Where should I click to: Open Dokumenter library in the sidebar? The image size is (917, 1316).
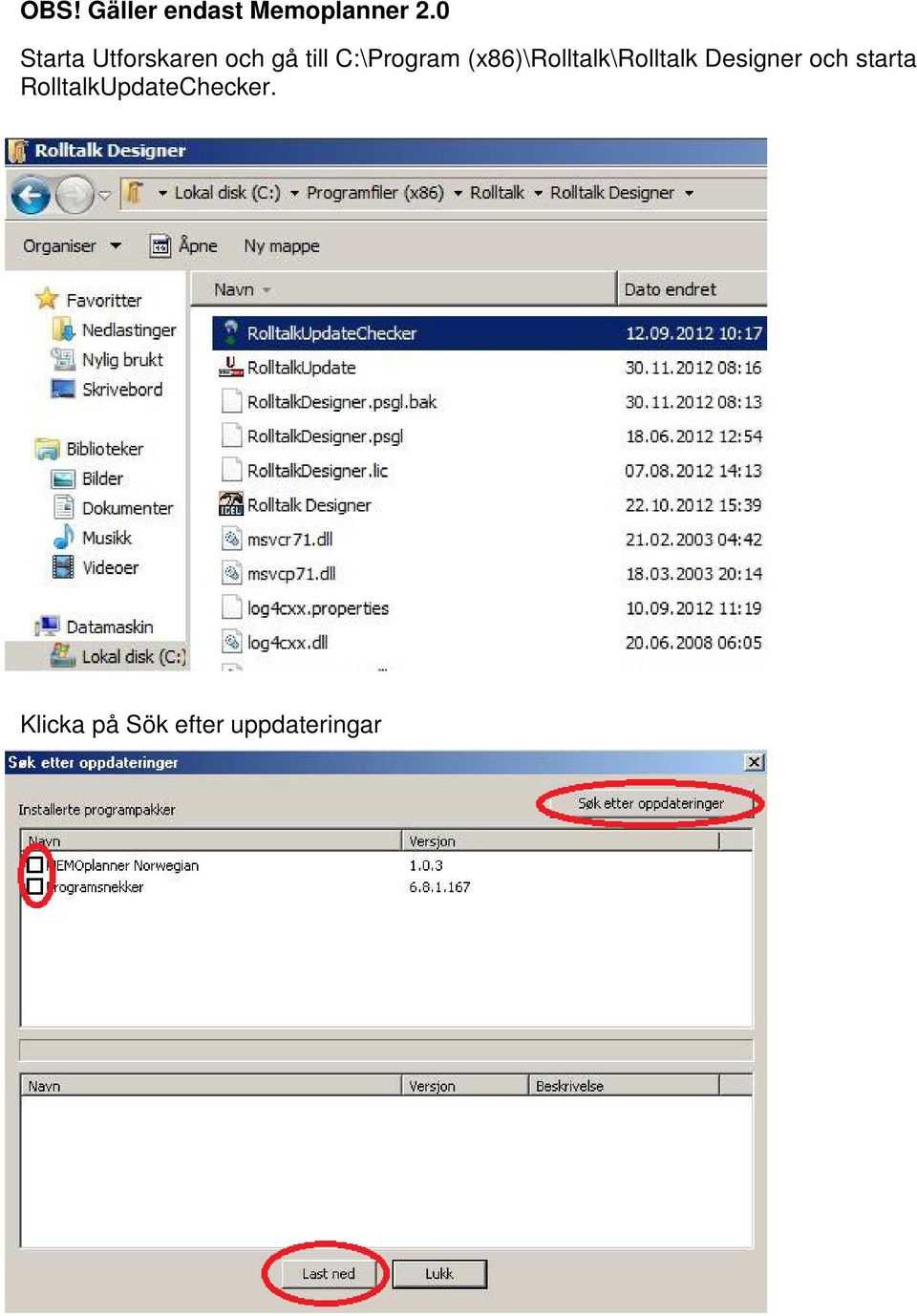(127, 508)
